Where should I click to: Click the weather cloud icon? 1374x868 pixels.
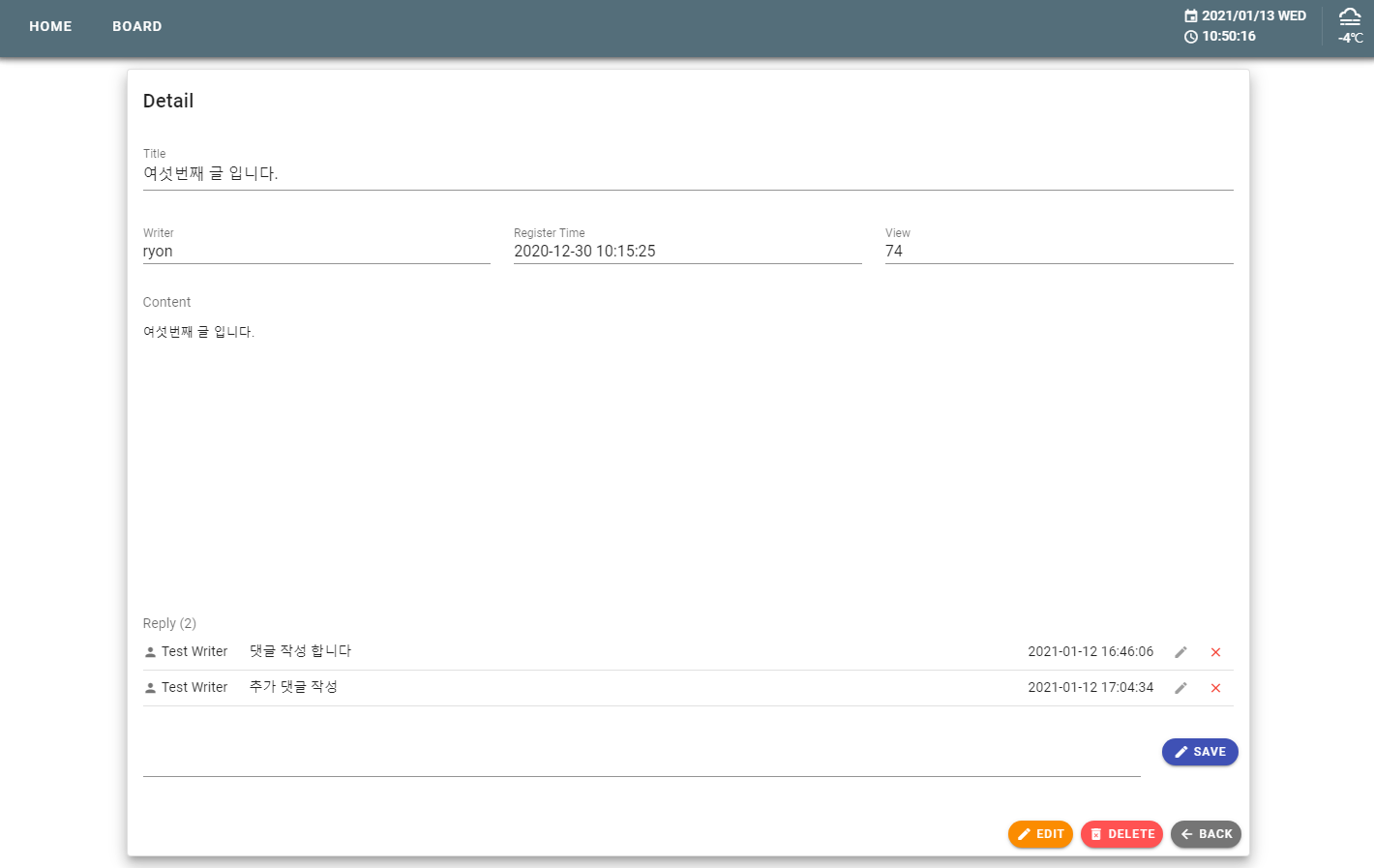pyautogui.click(x=1350, y=16)
